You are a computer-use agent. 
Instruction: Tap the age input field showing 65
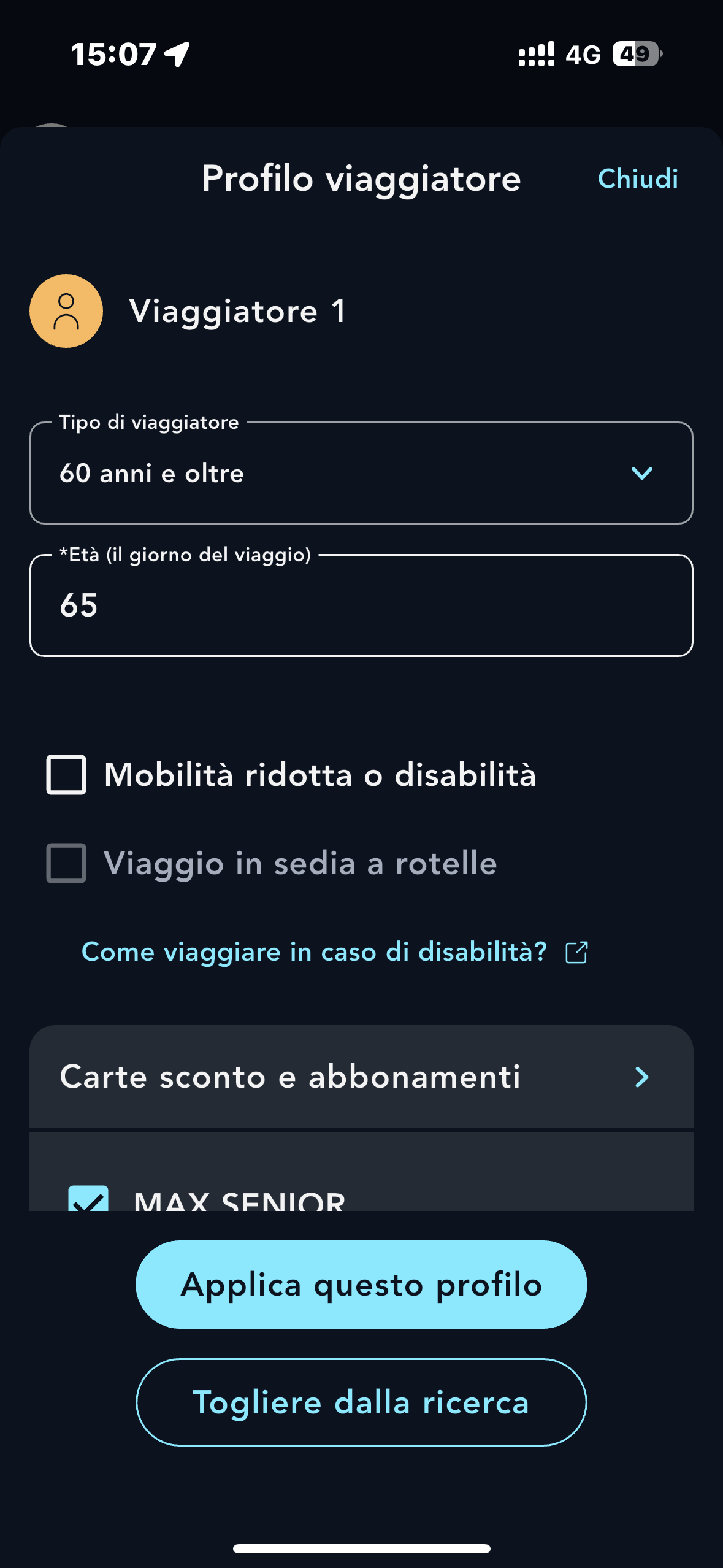[361, 605]
